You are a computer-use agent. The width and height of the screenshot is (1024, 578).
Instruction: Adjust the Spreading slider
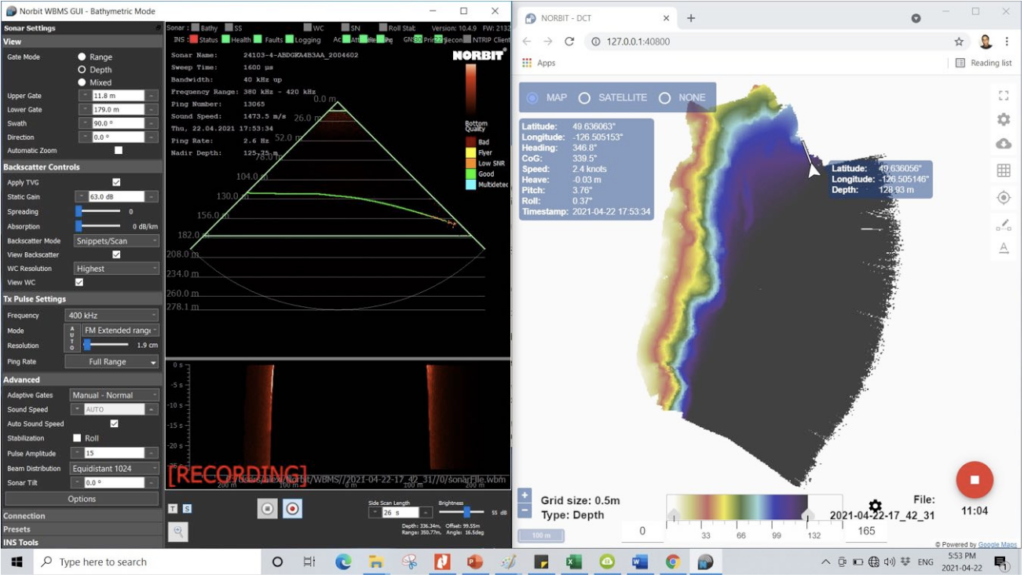(98, 212)
